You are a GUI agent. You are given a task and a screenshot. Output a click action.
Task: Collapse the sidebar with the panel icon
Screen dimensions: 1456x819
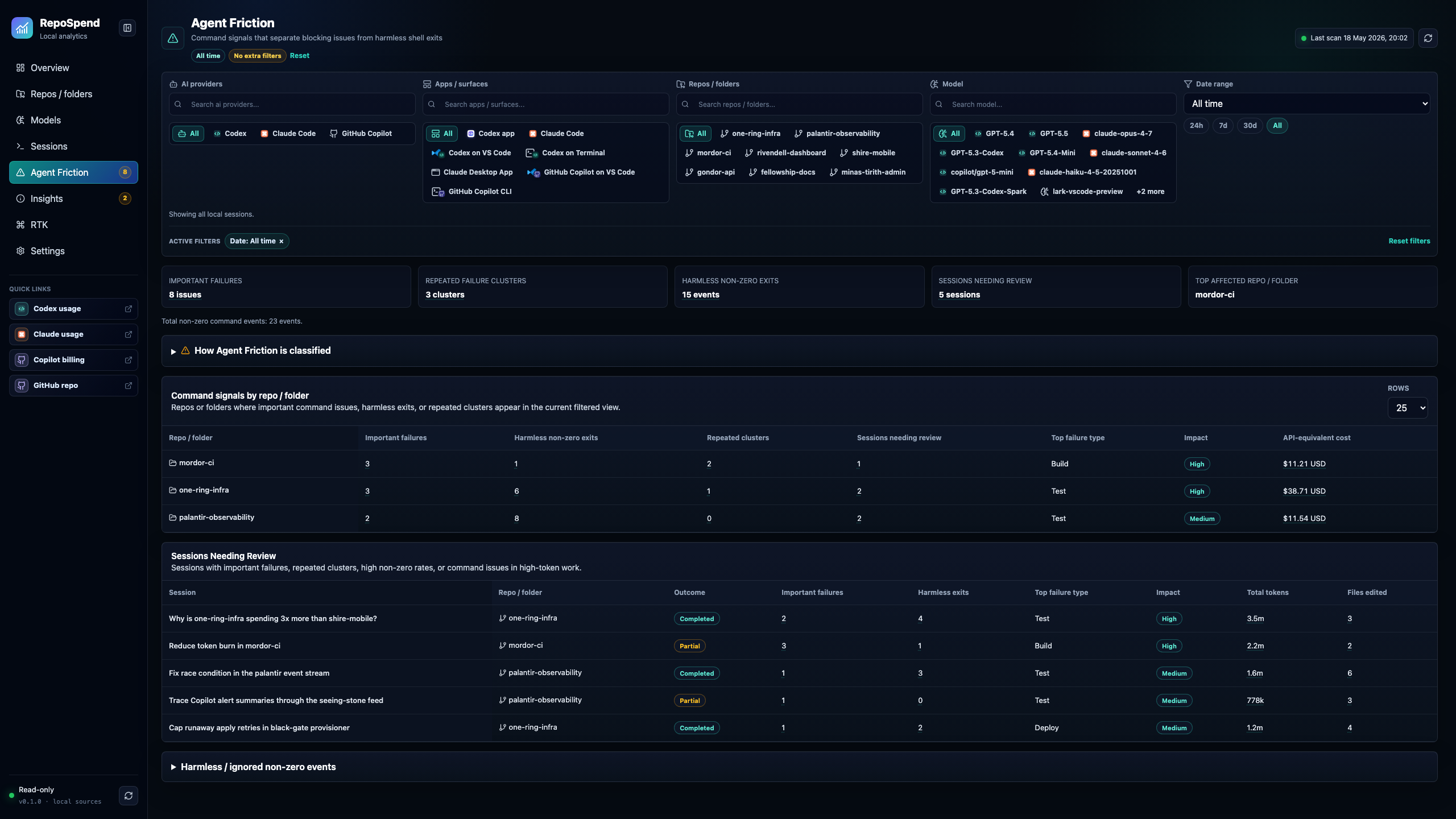(x=127, y=28)
